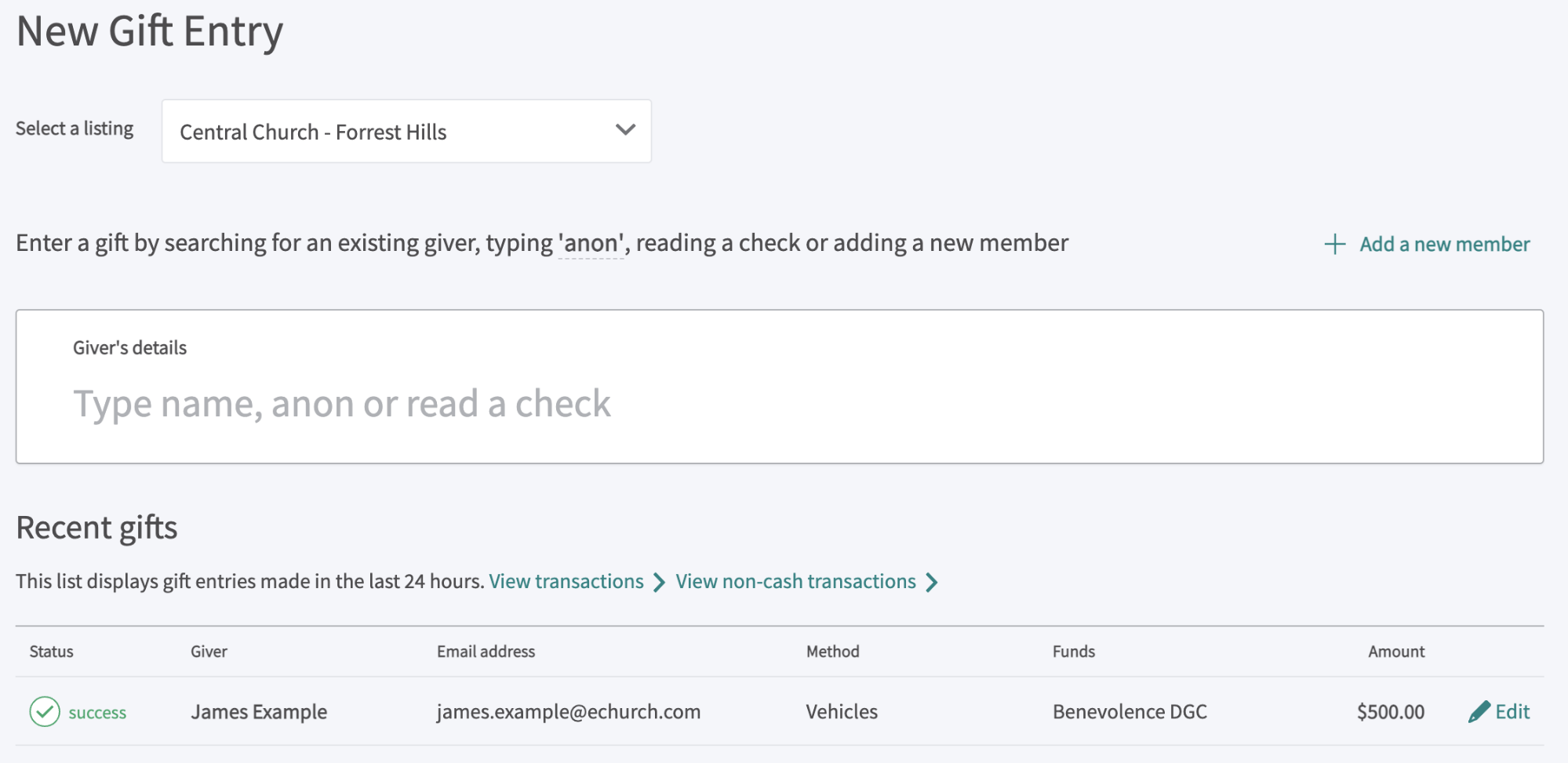Click the Benevolence DGC fund cell
The width and height of the screenshot is (1568, 763).
[1130, 712]
